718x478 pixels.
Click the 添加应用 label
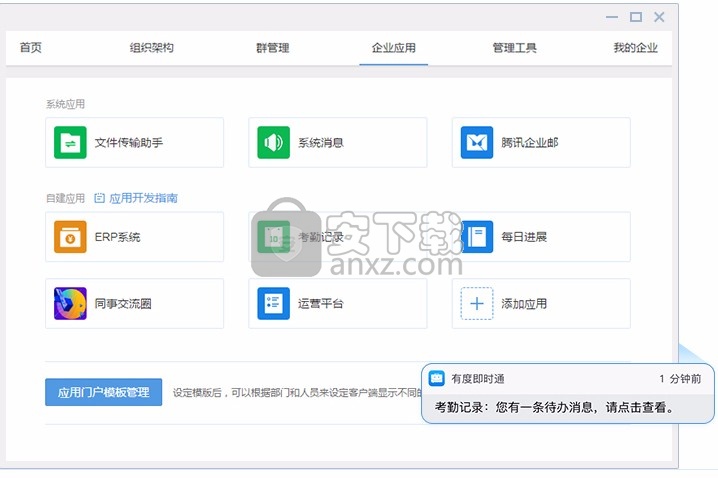click(524, 303)
